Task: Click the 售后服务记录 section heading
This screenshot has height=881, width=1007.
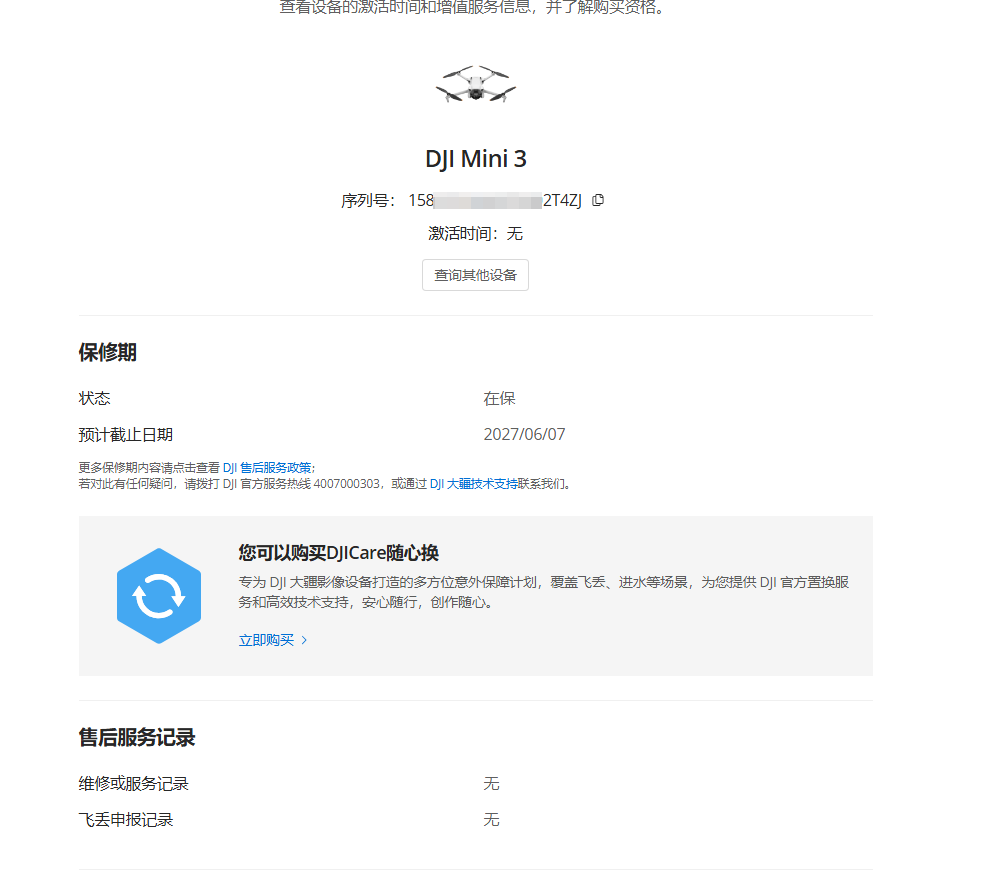Action: point(137,737)
